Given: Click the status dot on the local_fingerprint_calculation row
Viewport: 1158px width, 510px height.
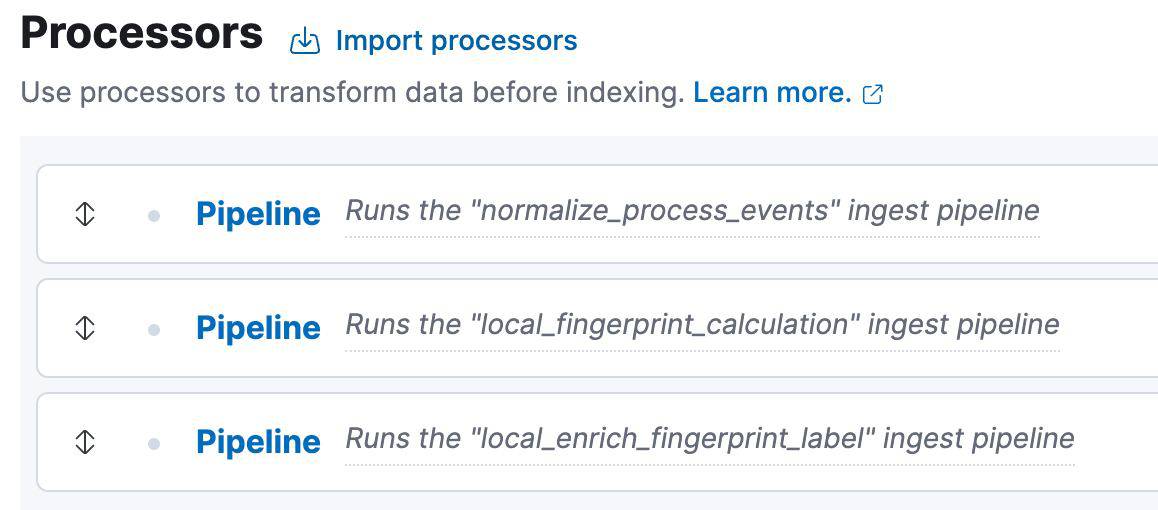Looking at the screenshot, I should [153, 328].
